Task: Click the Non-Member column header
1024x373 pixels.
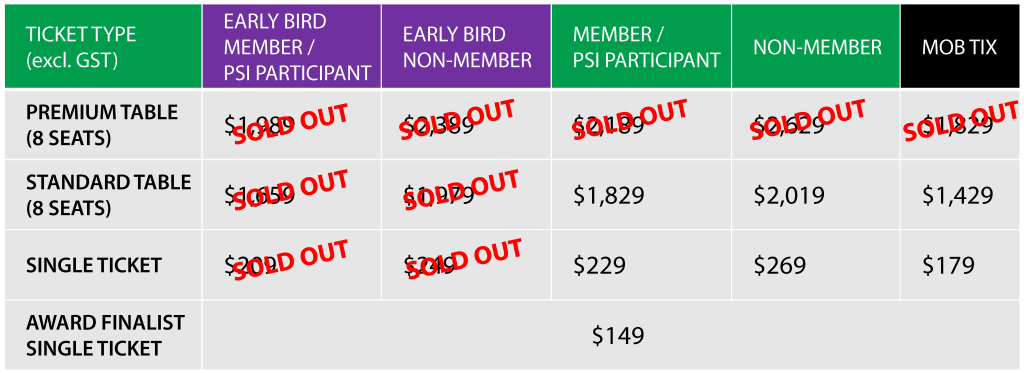Action: point(816,46)
